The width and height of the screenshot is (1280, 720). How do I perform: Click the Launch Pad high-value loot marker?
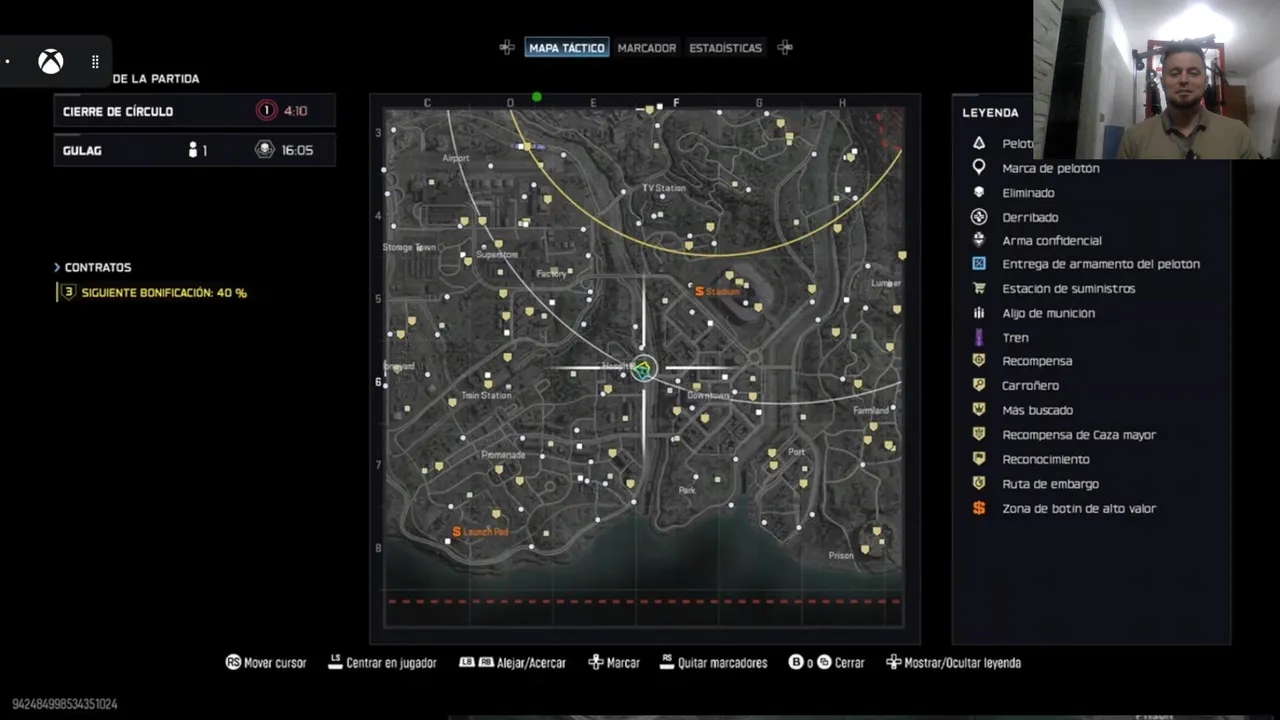pyautogui.click(x=481, y=532)
